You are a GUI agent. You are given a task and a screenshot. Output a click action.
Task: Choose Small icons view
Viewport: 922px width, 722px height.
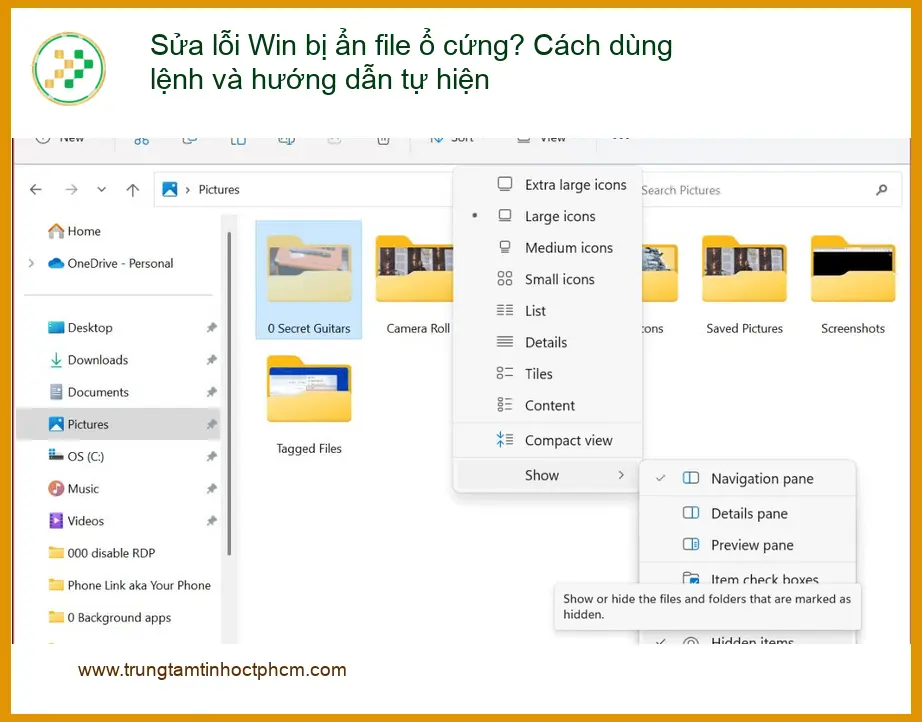[x=547, y=279]
